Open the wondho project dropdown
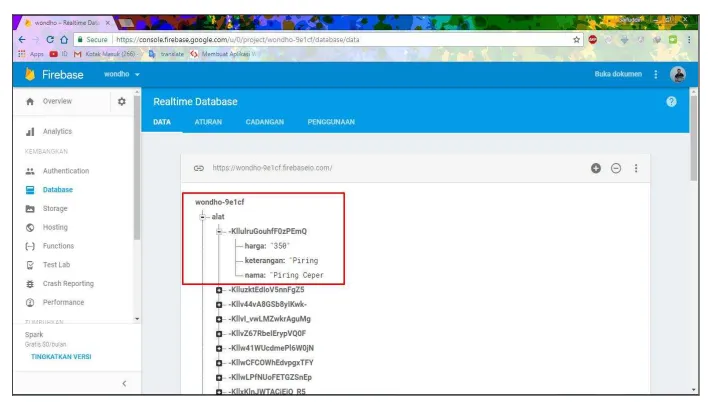 pos(122,74)
